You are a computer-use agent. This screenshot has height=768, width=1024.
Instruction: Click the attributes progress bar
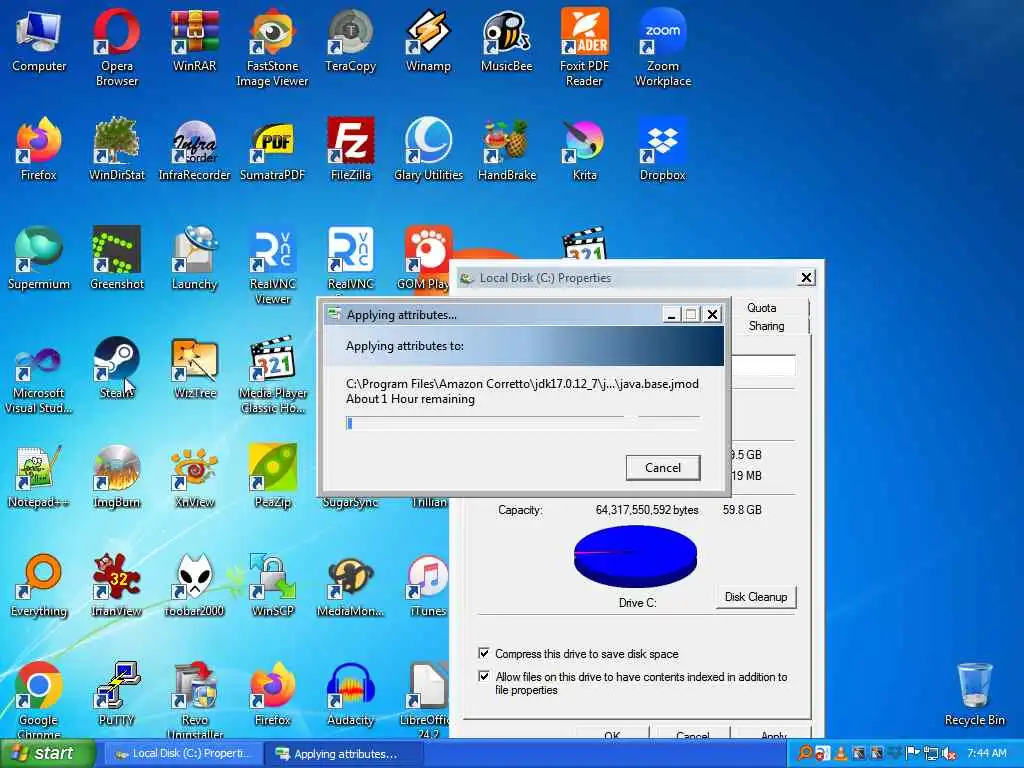(522, 423)
